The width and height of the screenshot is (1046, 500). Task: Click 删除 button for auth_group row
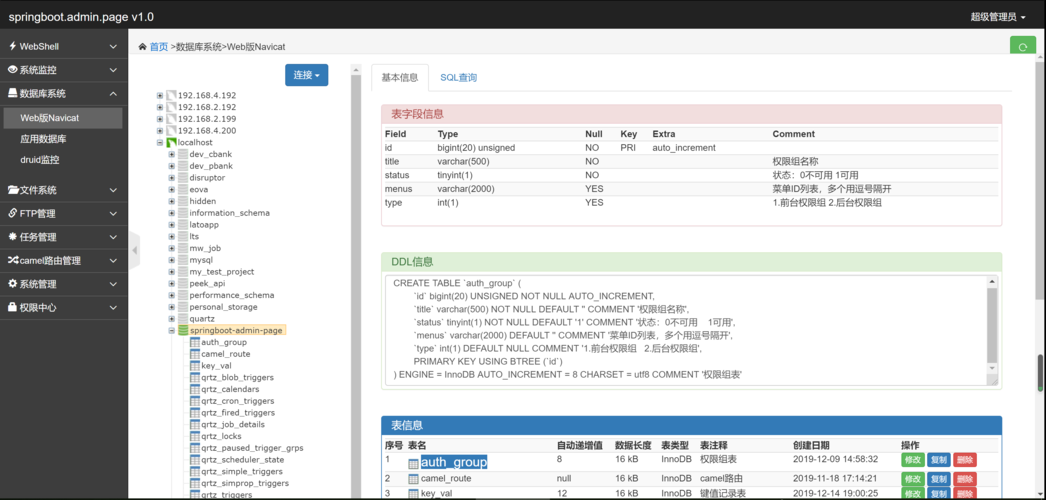click(965, 460)
